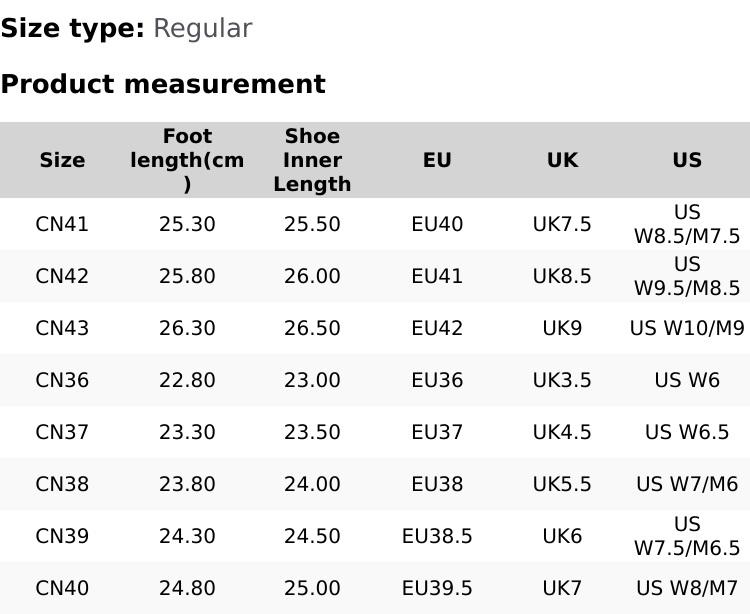The height and width of the screenshot is (614, 750).
Task: Select the CN43 size cell
Action: [x=62, y=328]
